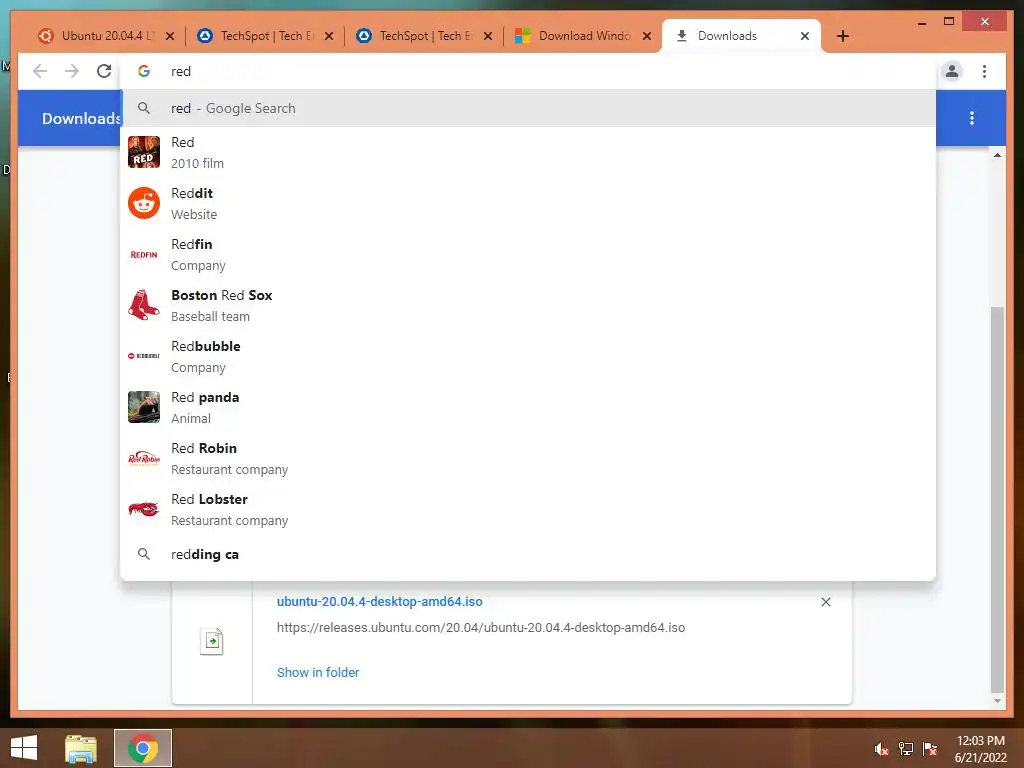
Task: Click the scrollbar down arrow
Action: click(997, 701)
